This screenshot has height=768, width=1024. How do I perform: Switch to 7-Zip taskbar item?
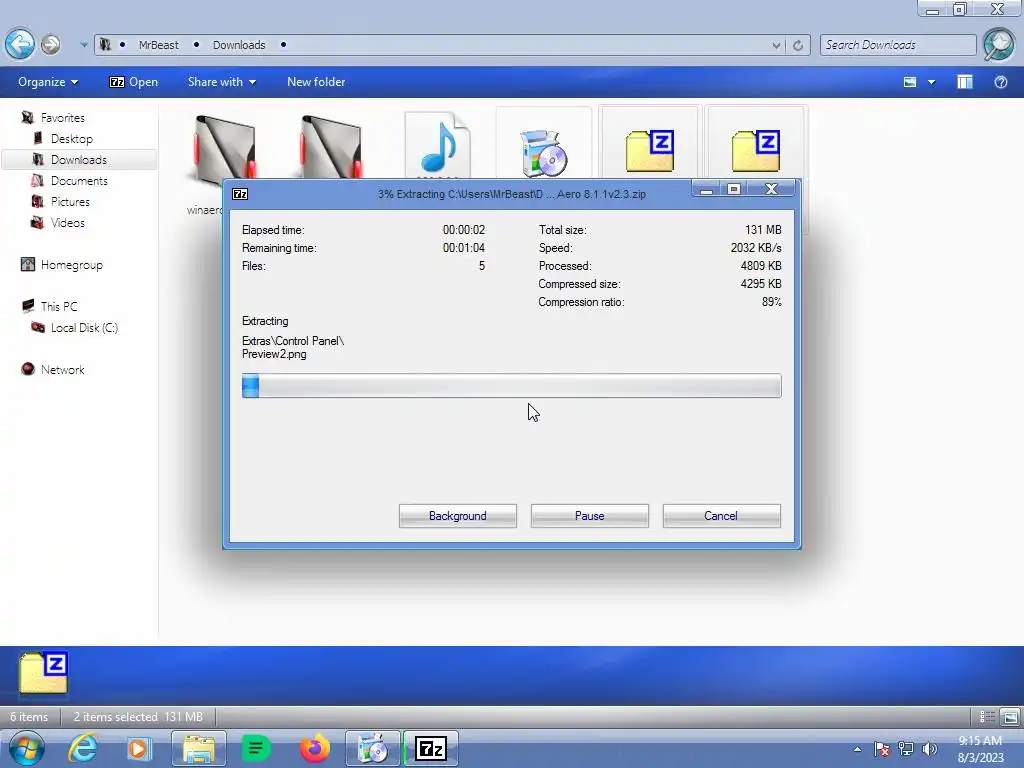[430, 748]
